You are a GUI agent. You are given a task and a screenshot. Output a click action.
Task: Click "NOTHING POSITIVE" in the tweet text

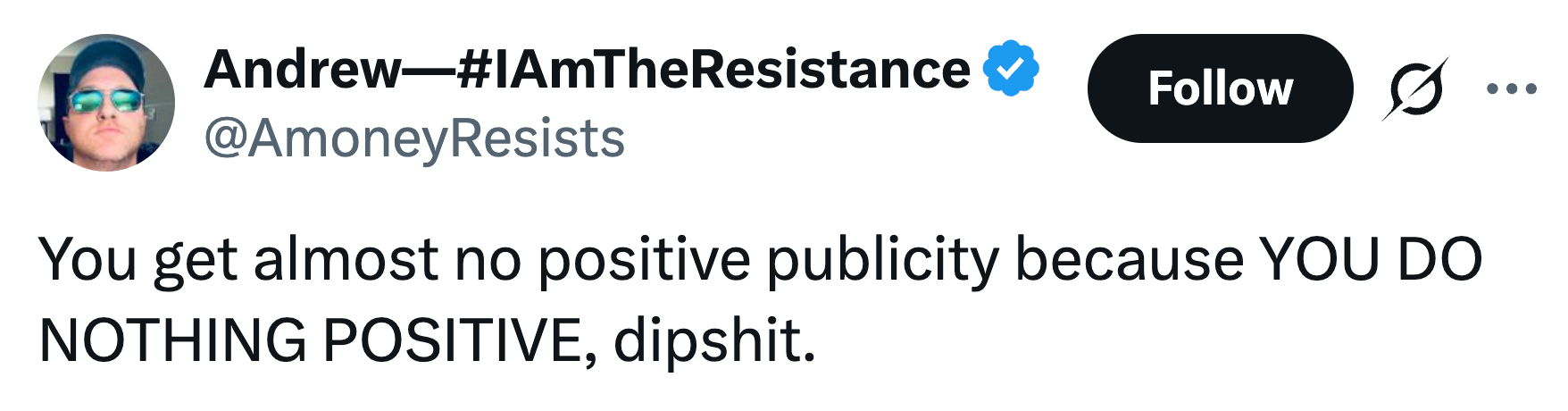[310, 341]
